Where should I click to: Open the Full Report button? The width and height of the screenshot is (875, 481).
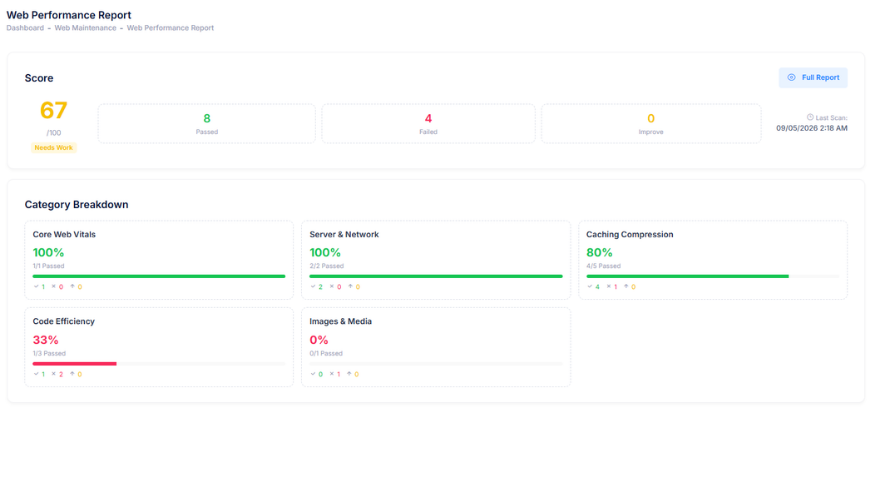[812, 78]
